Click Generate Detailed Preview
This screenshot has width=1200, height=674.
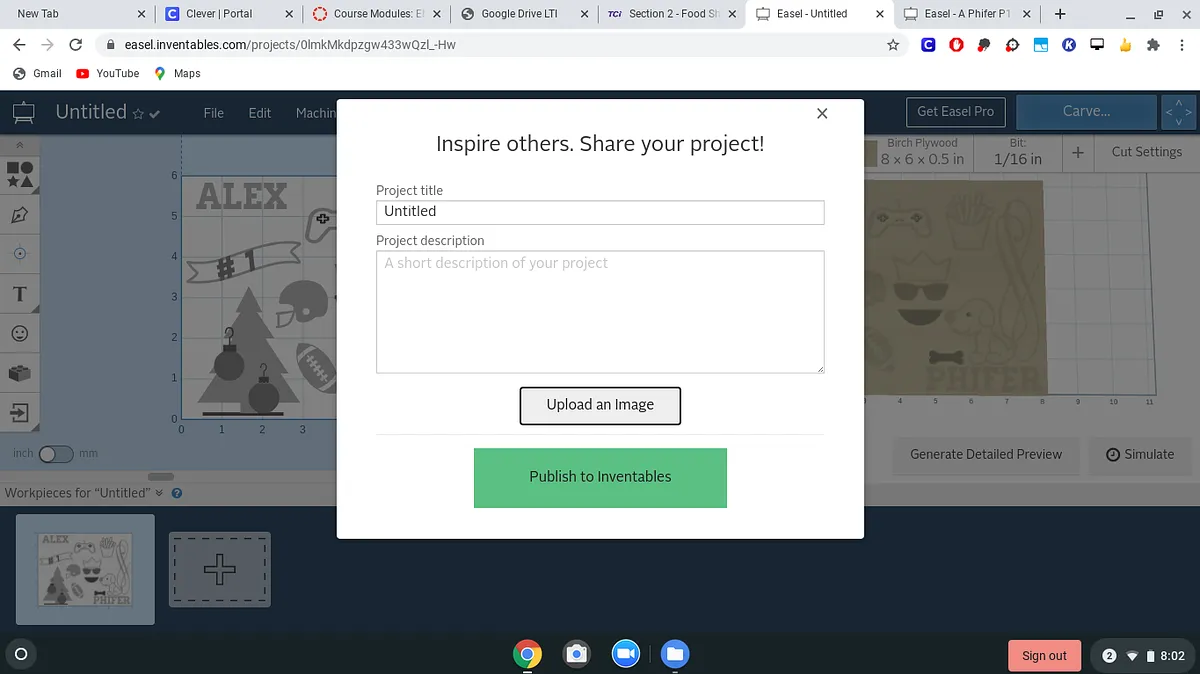[x=986, y=454]
